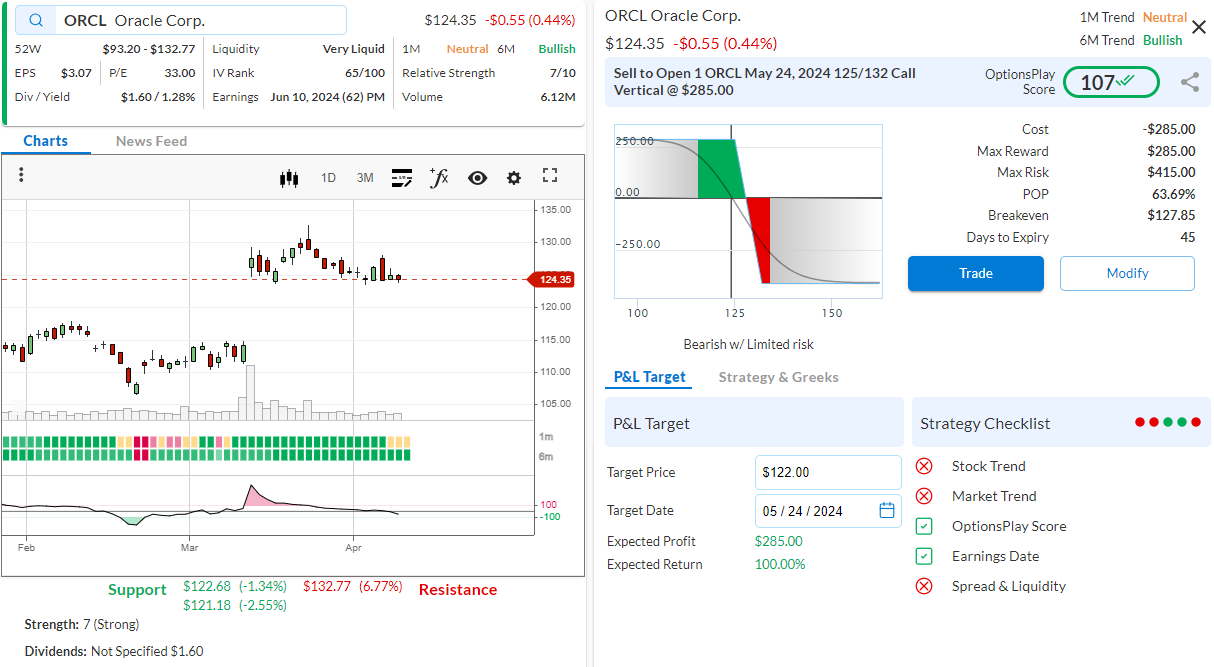The image size is (1214, 667).
Task: Change candlestick chart type
Action: [x=289, y=178]
